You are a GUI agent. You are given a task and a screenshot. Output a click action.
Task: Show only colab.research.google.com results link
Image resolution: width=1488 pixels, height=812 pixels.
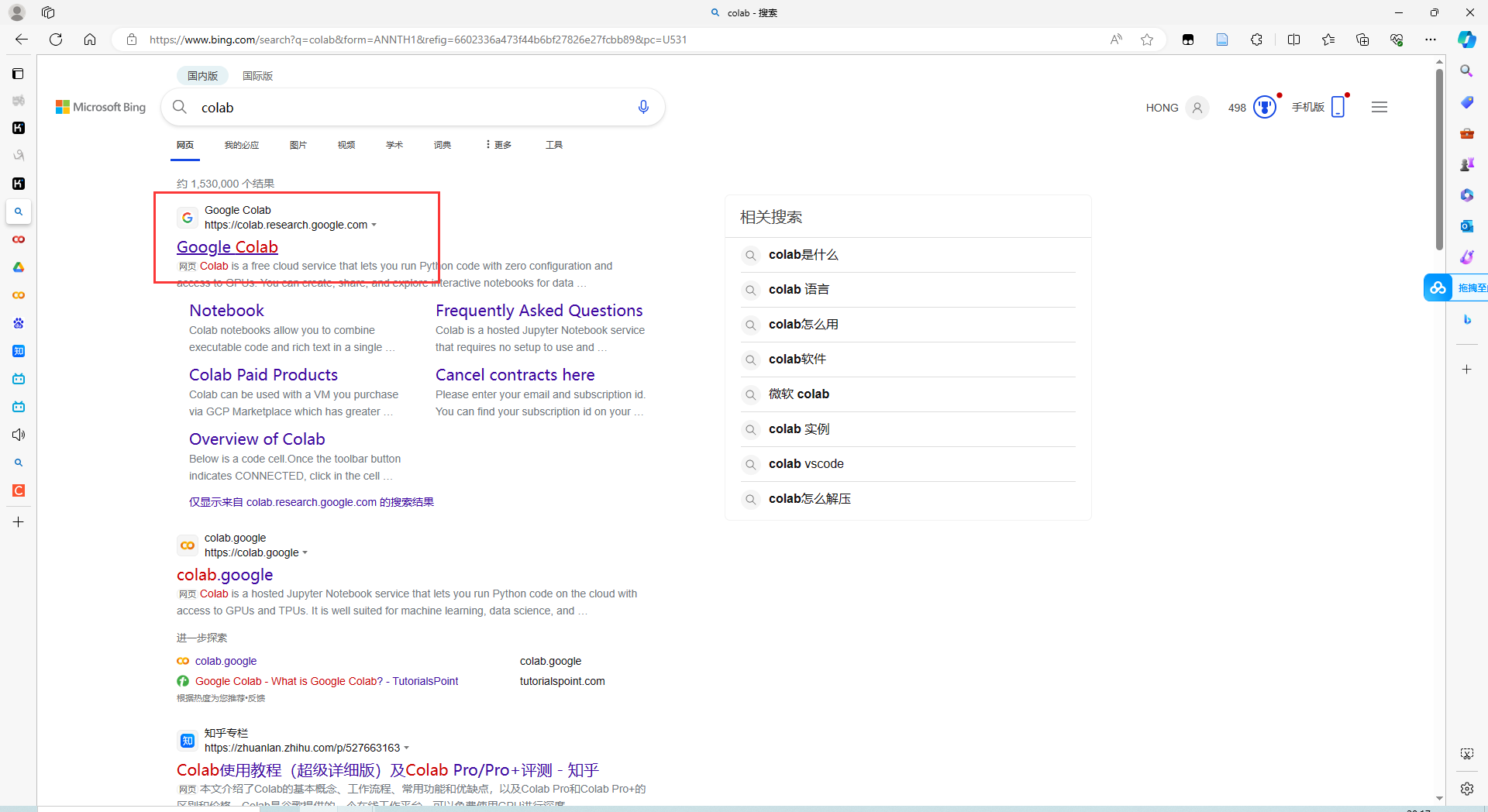point(312,502)
